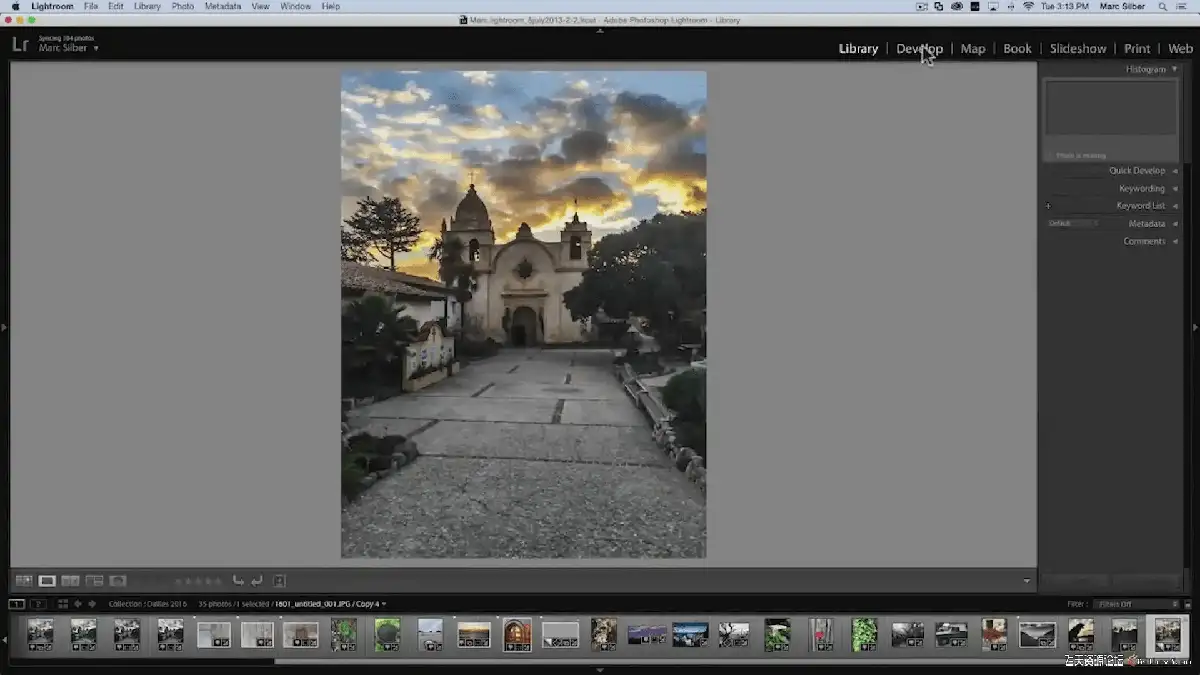Select Loupe view button in the toolbar

pos(47,580)
